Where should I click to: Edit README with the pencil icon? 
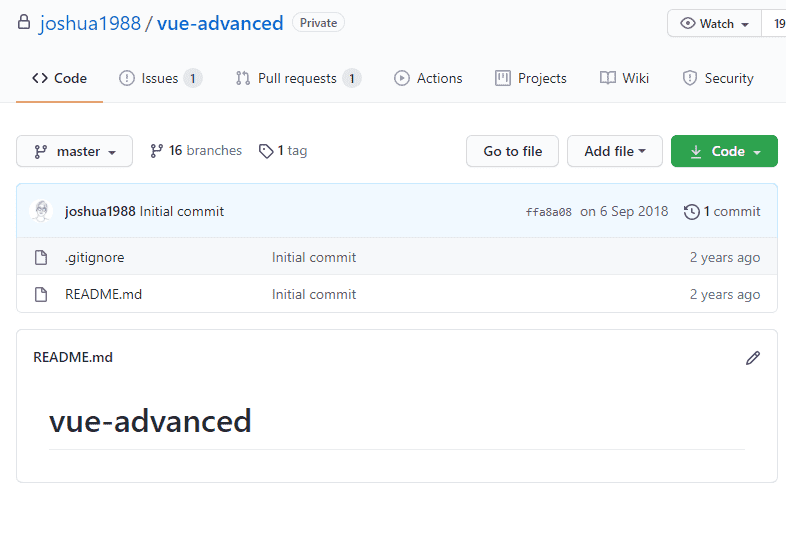(x=753, y=357)
